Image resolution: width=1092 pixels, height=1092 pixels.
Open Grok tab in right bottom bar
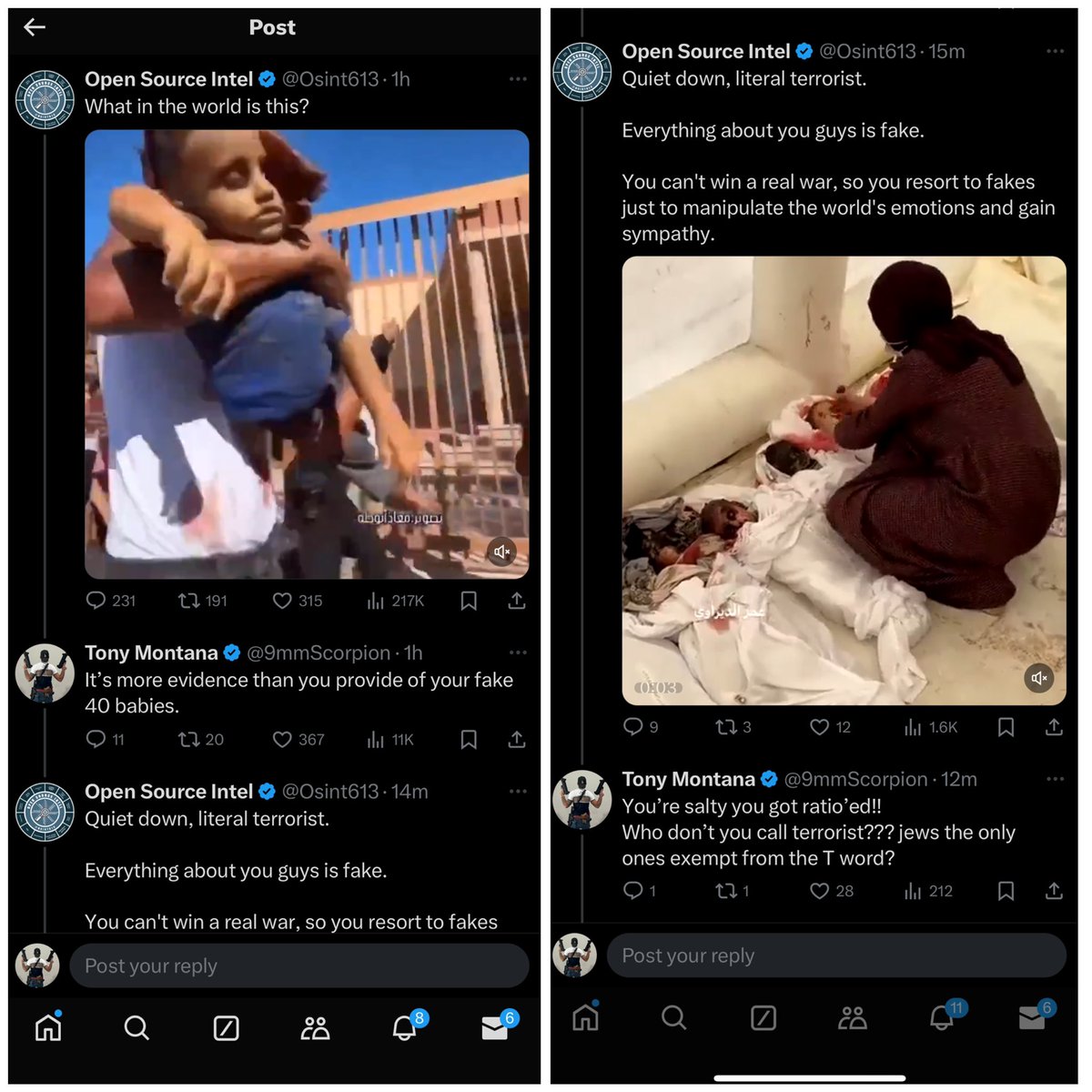(x=763, y=1017)
